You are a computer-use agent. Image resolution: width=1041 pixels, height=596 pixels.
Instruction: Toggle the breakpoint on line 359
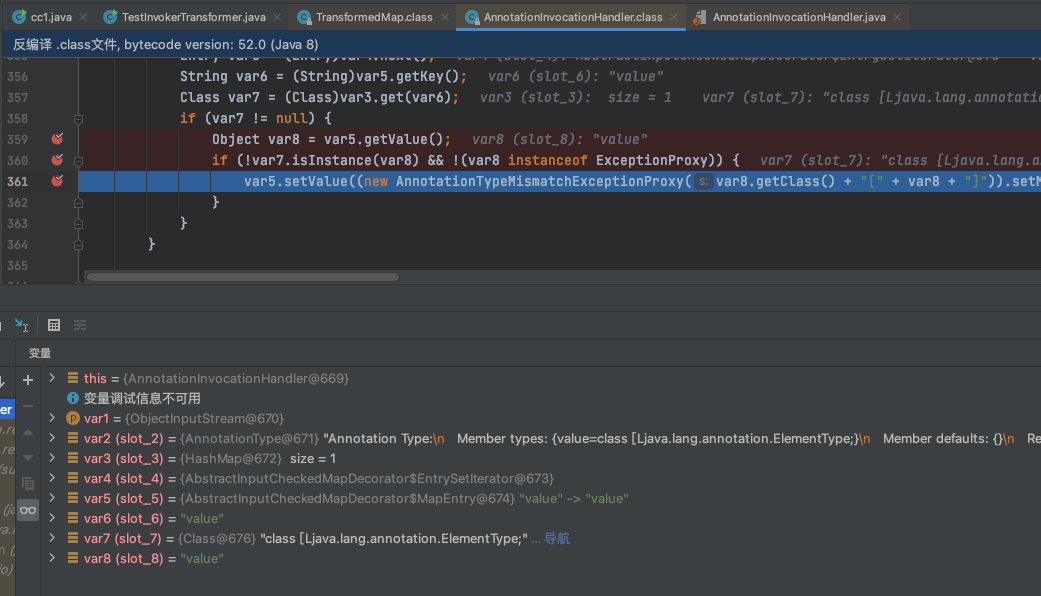[58, 139]
